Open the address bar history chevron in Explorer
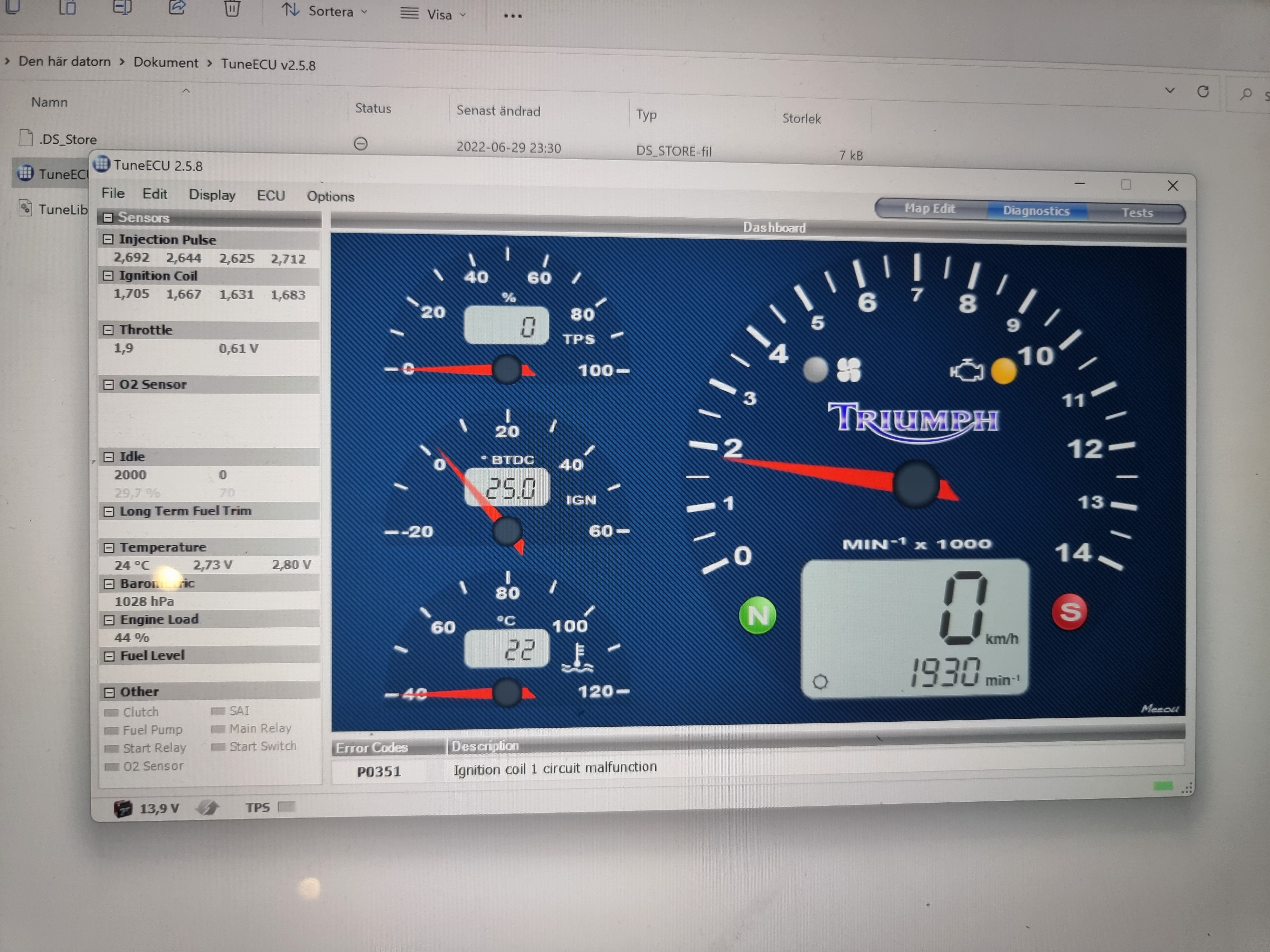The width and height of the screenshot is (1270, 952). 1170,90
